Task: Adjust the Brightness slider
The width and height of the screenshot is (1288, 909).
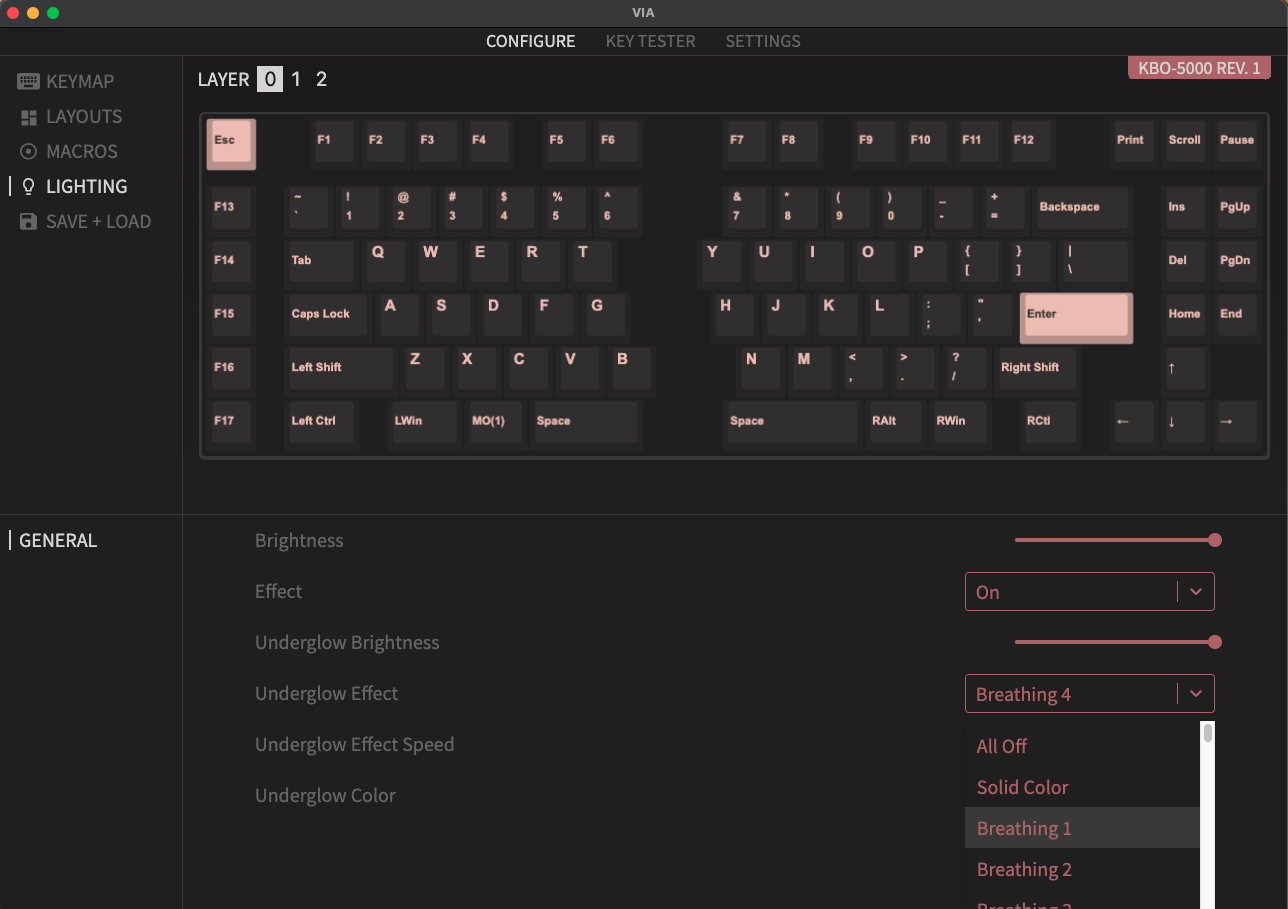Action: pos(1118,540)
